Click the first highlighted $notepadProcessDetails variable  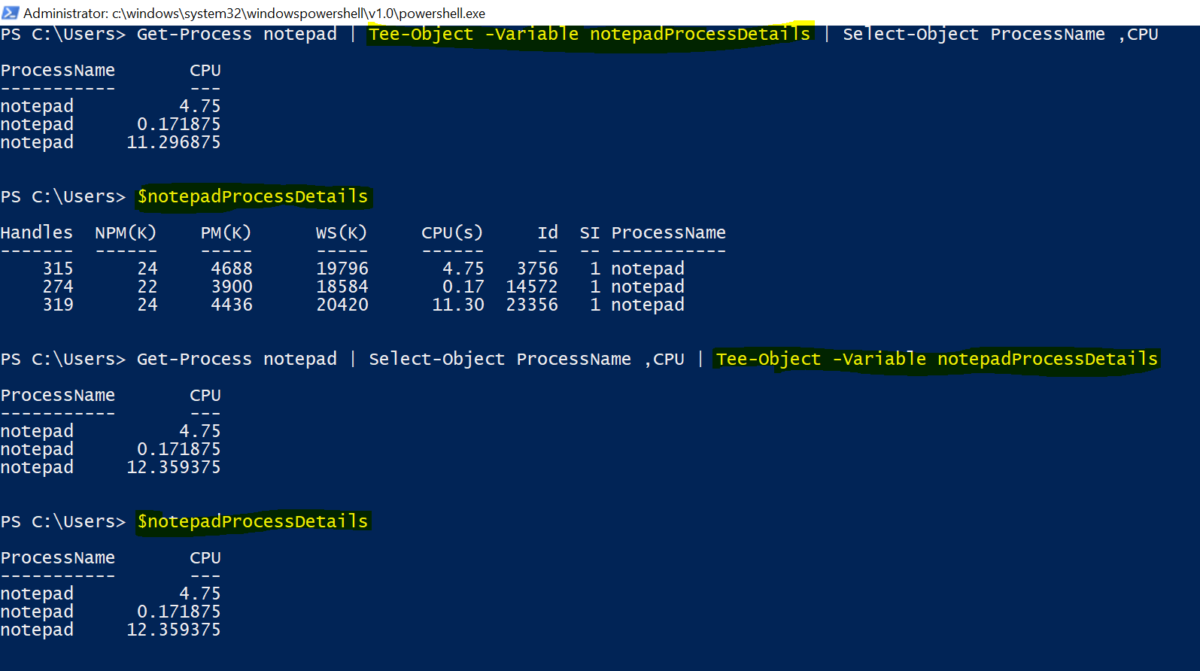[253, 197]
